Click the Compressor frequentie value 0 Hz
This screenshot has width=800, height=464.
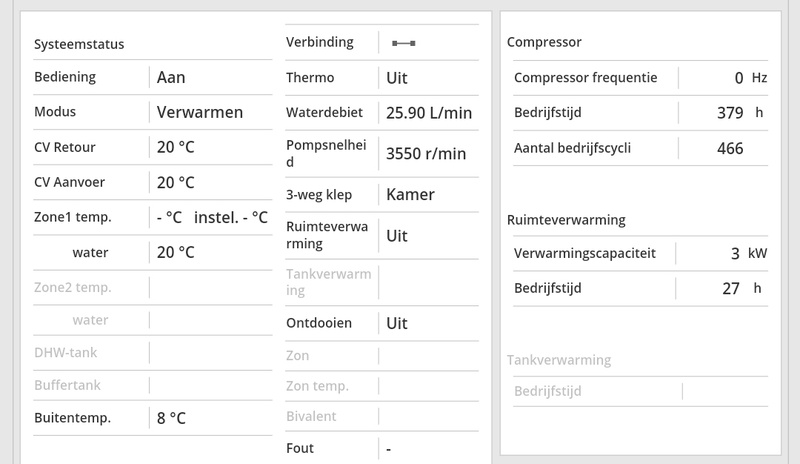(x=750, y=77)
